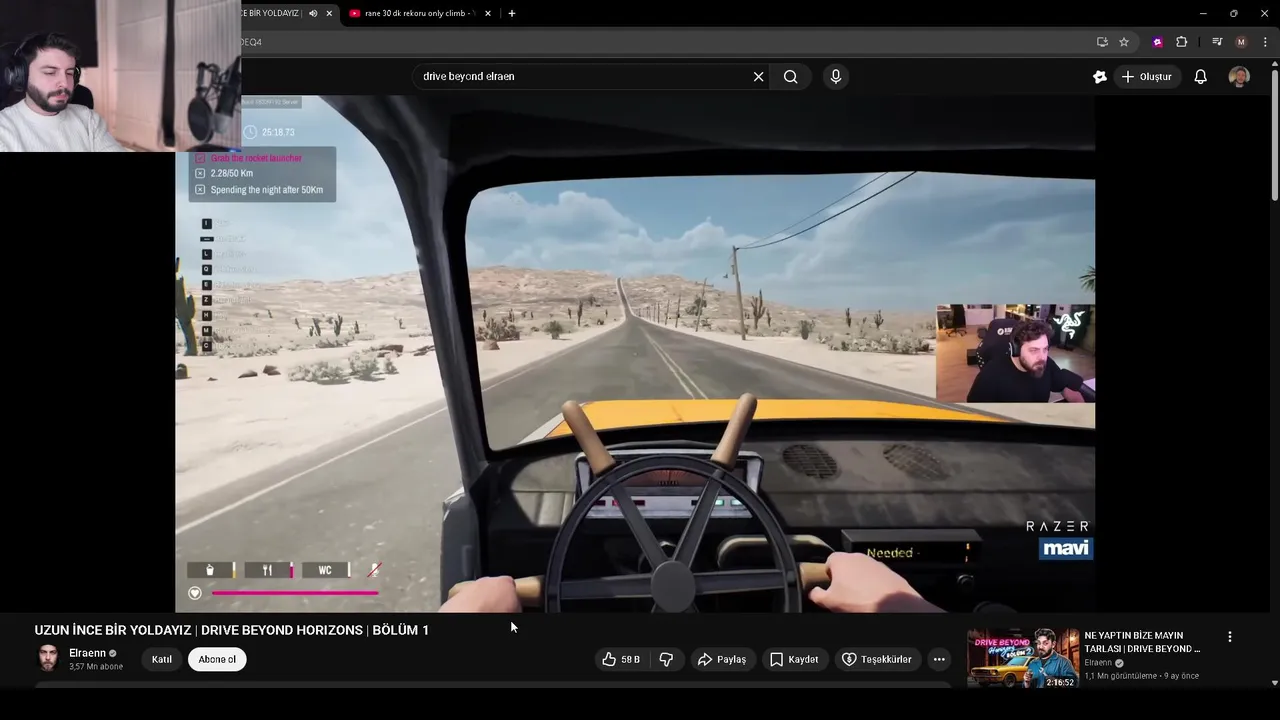Open the sparkle icon next to Oluştur
Image resolution: width=1280 pixels, height=720 pixels.
pyautogui.click(x=1100, y=77)
